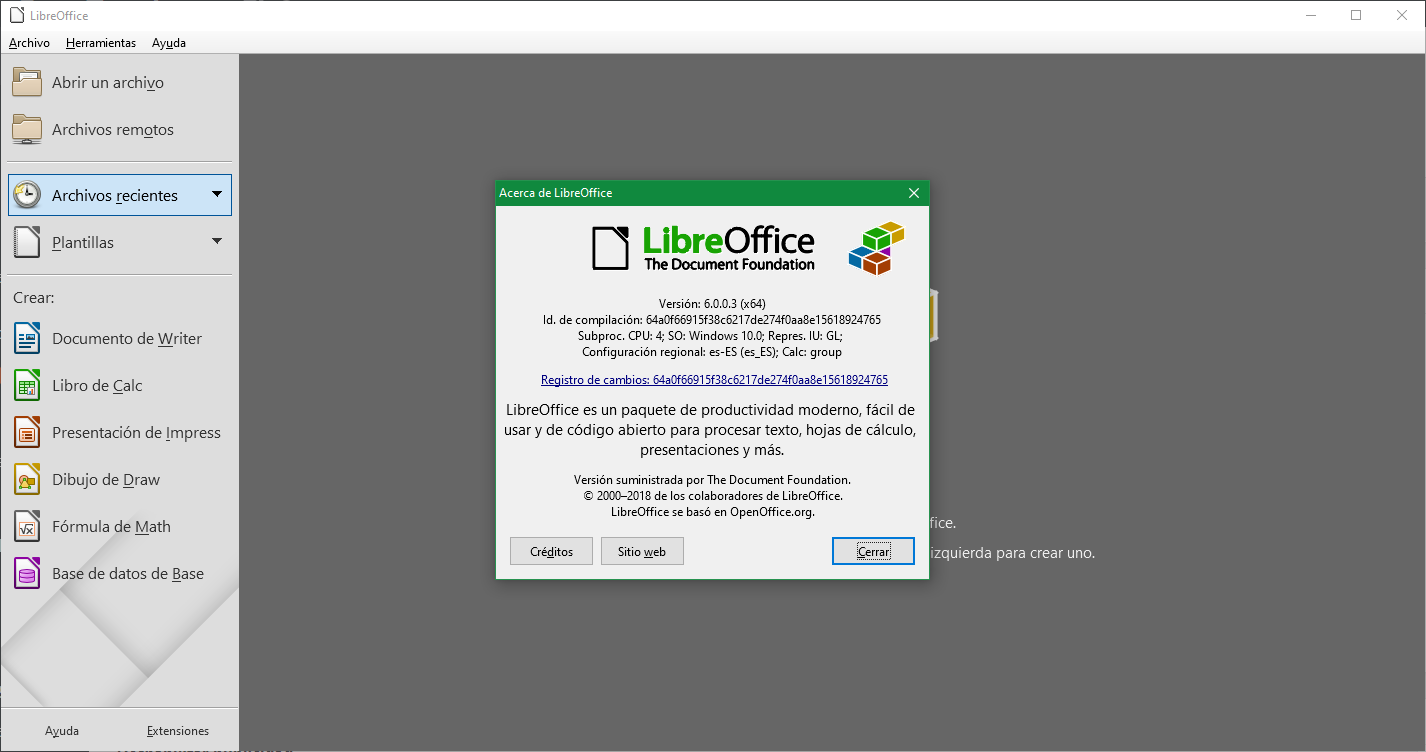Open Extensiones at the sidebar bottom
Image resolution: width=1426 pixels, height=752 pixels.
(178, 731)
